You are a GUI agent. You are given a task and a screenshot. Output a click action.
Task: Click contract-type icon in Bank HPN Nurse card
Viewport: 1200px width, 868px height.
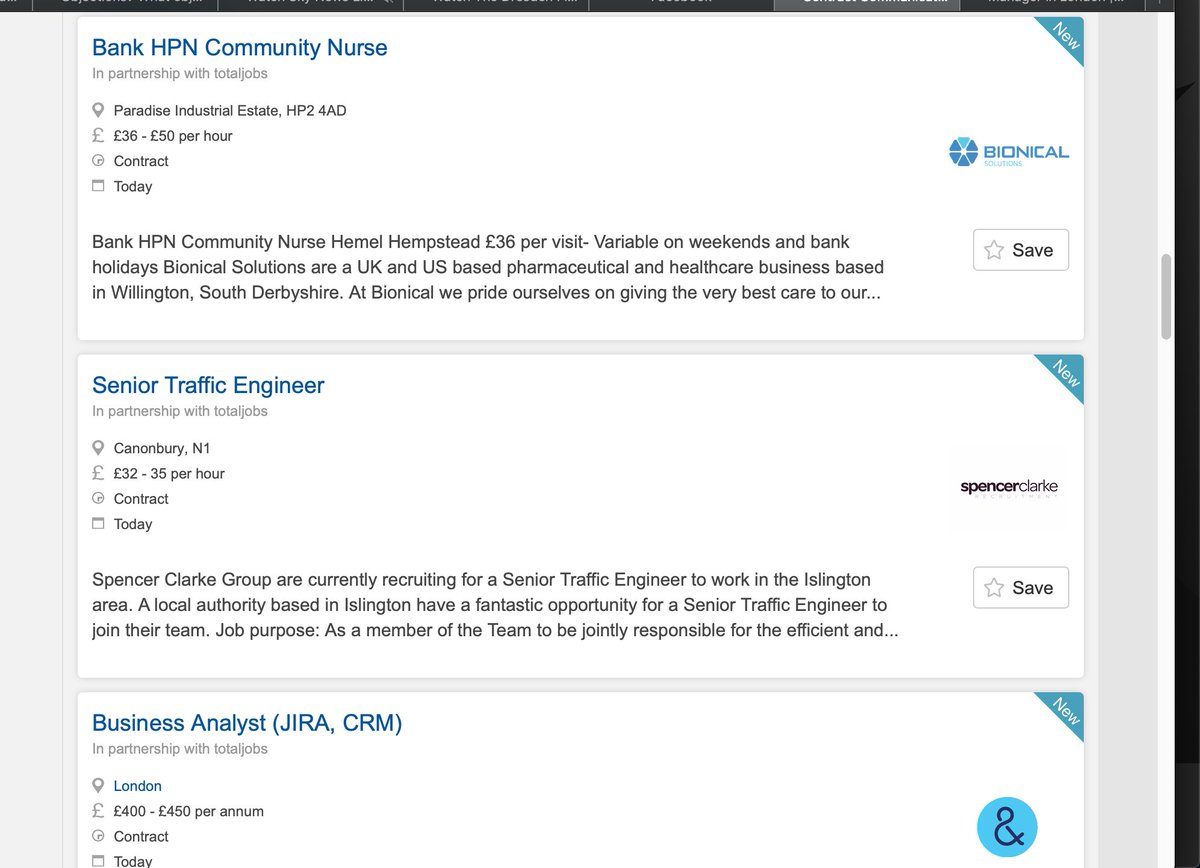point(98,161)
